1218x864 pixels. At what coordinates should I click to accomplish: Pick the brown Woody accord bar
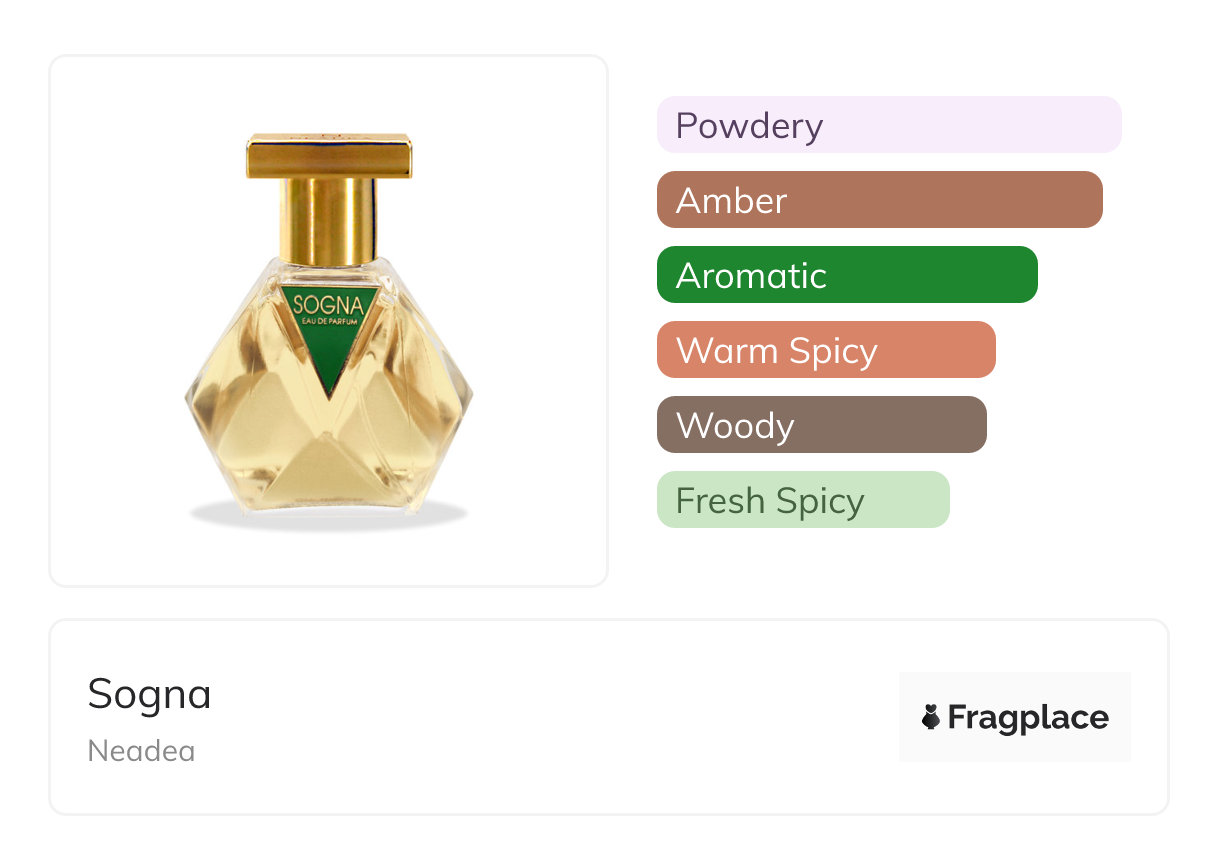821,425
